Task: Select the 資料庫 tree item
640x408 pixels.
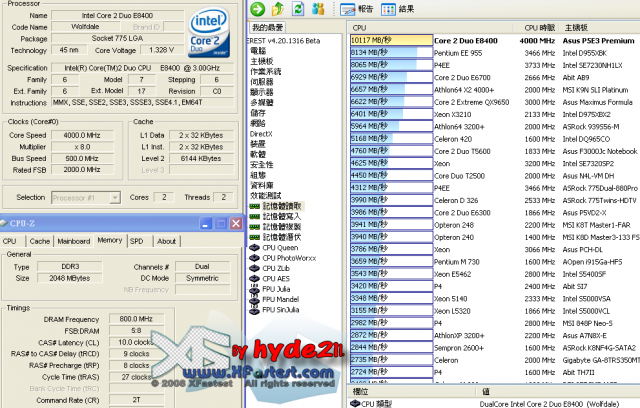Action: (262, 185)
